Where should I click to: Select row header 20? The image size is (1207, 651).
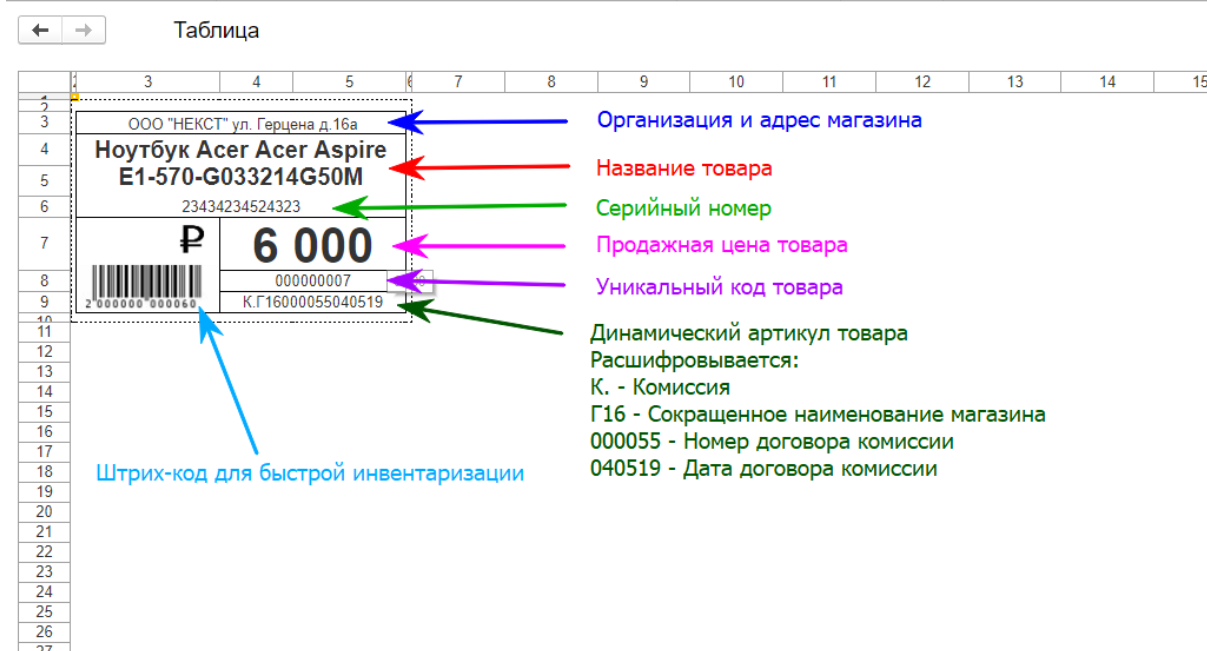45,511
